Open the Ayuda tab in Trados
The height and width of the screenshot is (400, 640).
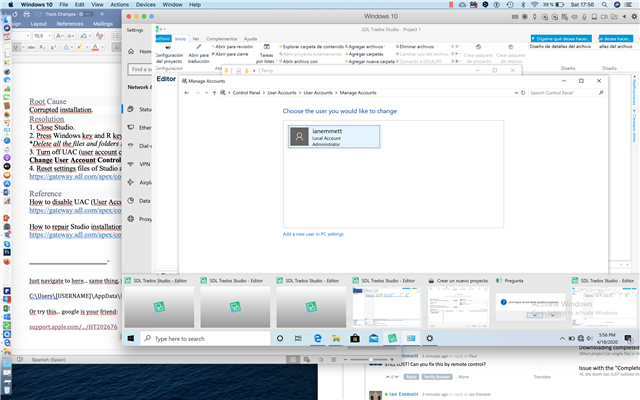coord(250,39)
